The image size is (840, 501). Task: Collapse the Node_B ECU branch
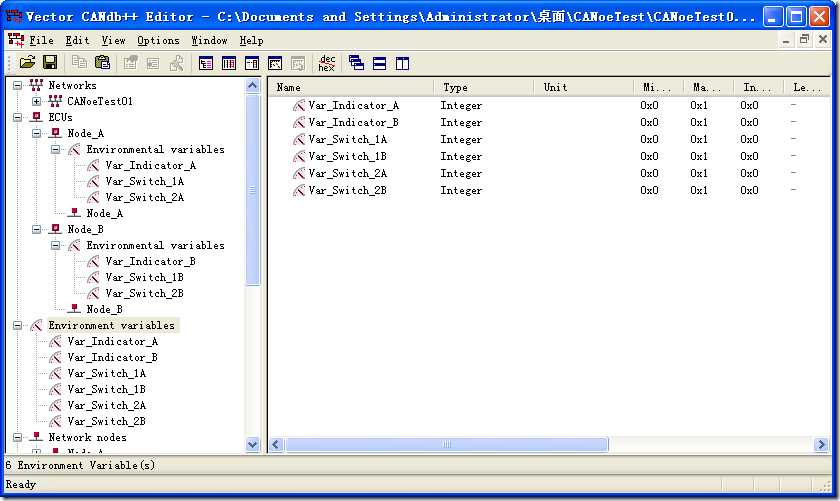click(x=36, y=229)
